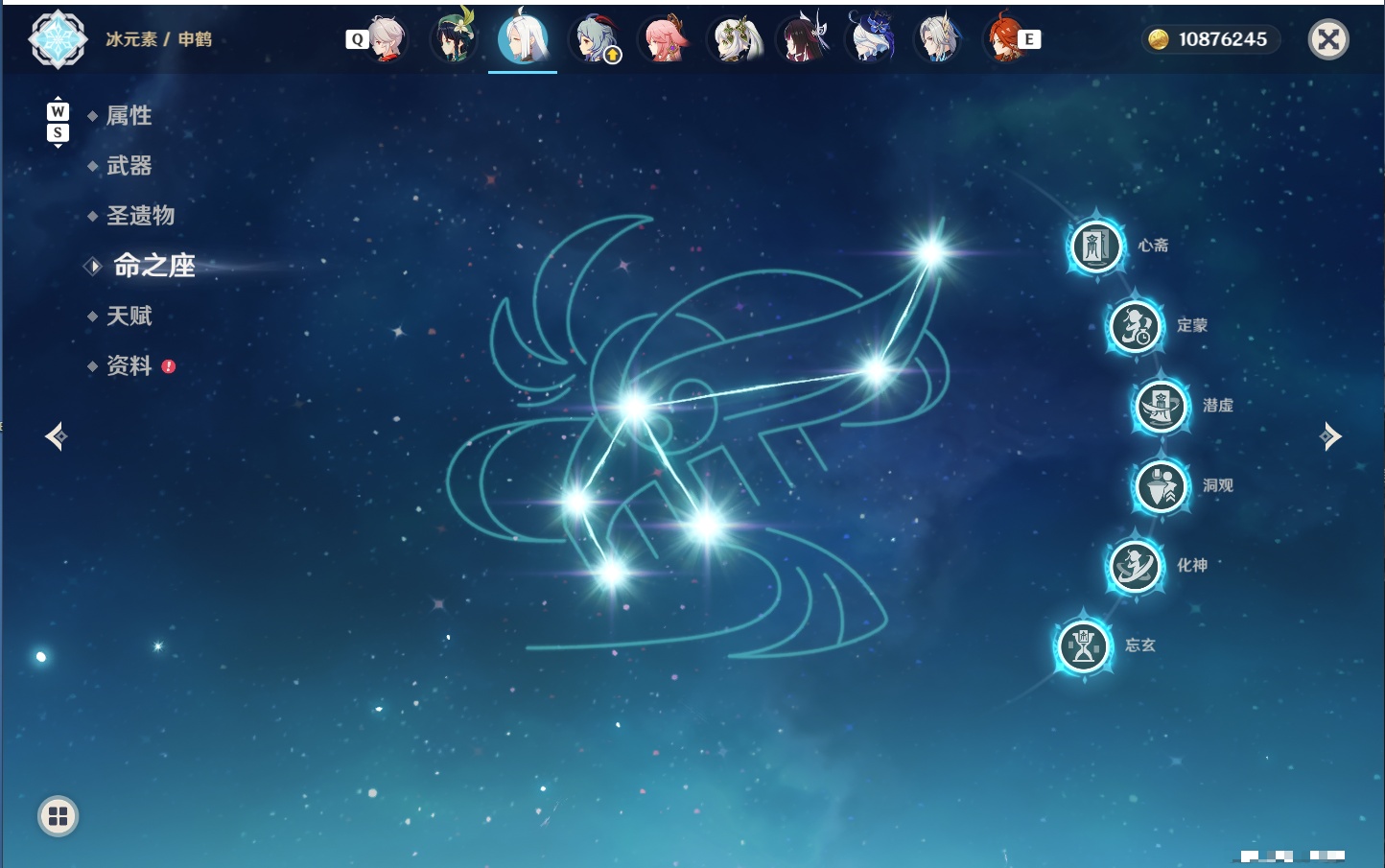This screenshot has height=868, width=1385.
Task: Select the highlighted Shenhe portrait
Action: point(523,39)
